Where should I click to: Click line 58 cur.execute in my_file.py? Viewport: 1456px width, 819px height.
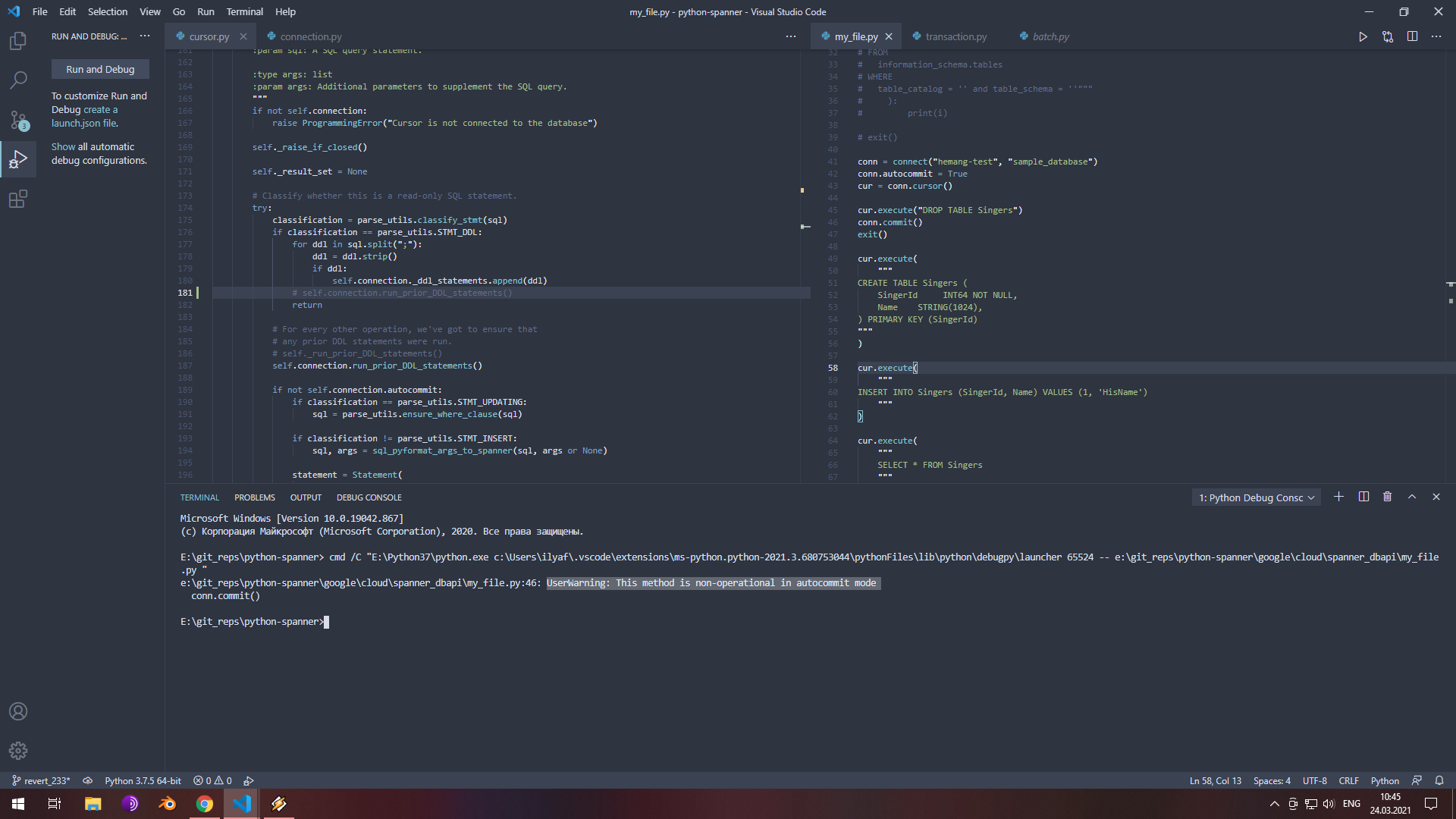[887, 368]
